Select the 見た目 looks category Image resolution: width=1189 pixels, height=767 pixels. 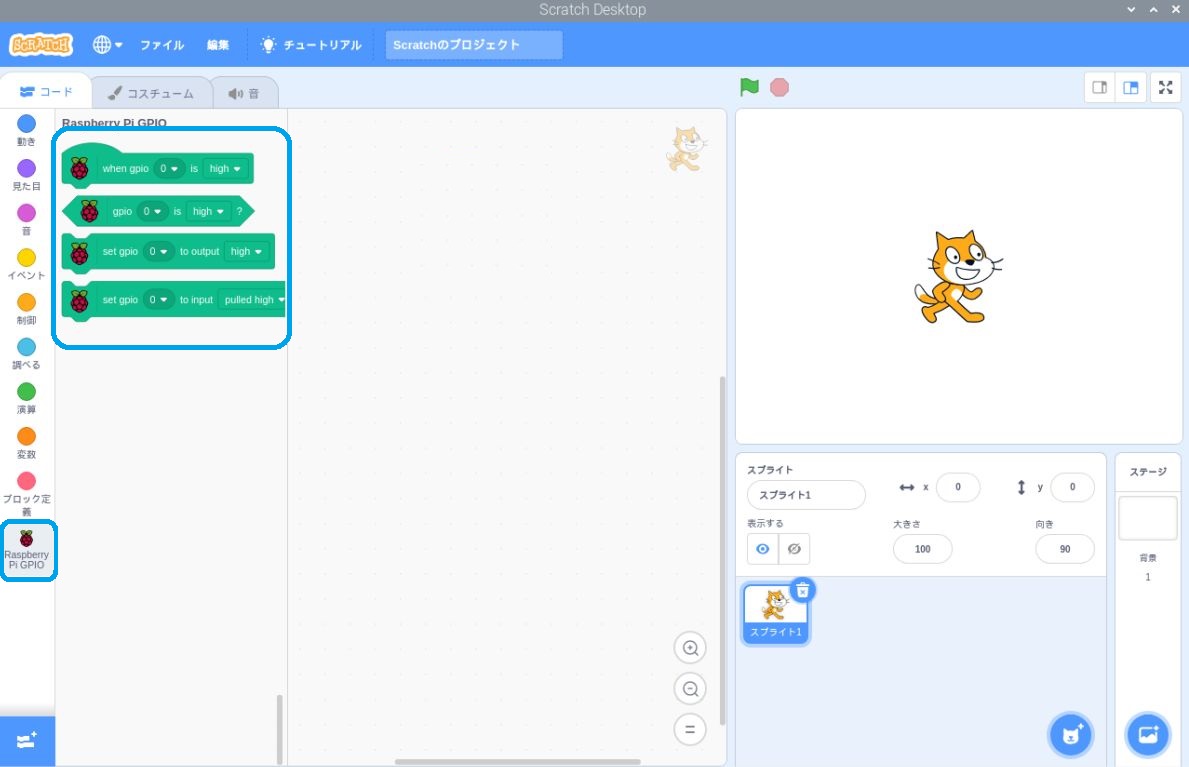click(27, 175)
